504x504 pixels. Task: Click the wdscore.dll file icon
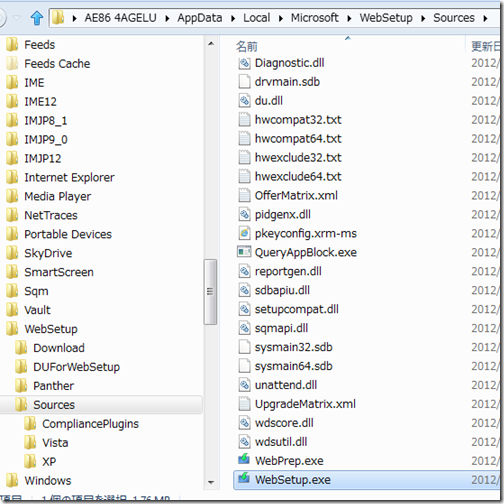[244, 423]
